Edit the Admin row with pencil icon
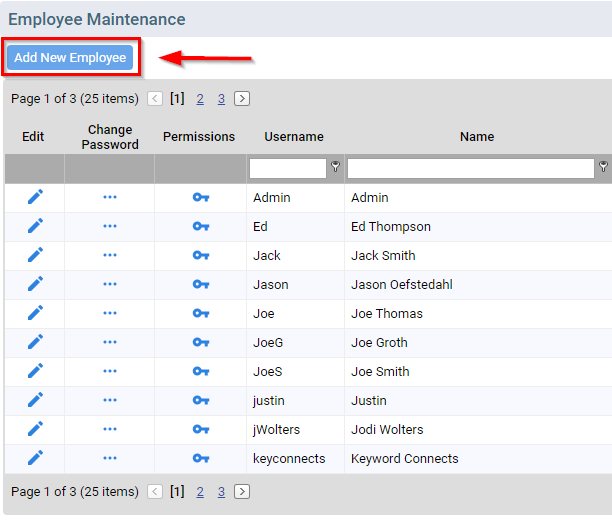 pyautogui.click(x=35, y=197)
